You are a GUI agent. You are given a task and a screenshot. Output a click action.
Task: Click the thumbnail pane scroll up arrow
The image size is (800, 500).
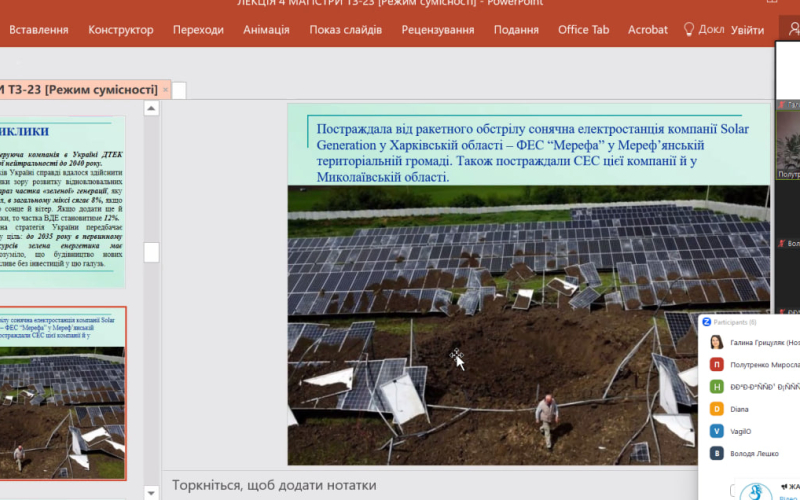[151, 108]
